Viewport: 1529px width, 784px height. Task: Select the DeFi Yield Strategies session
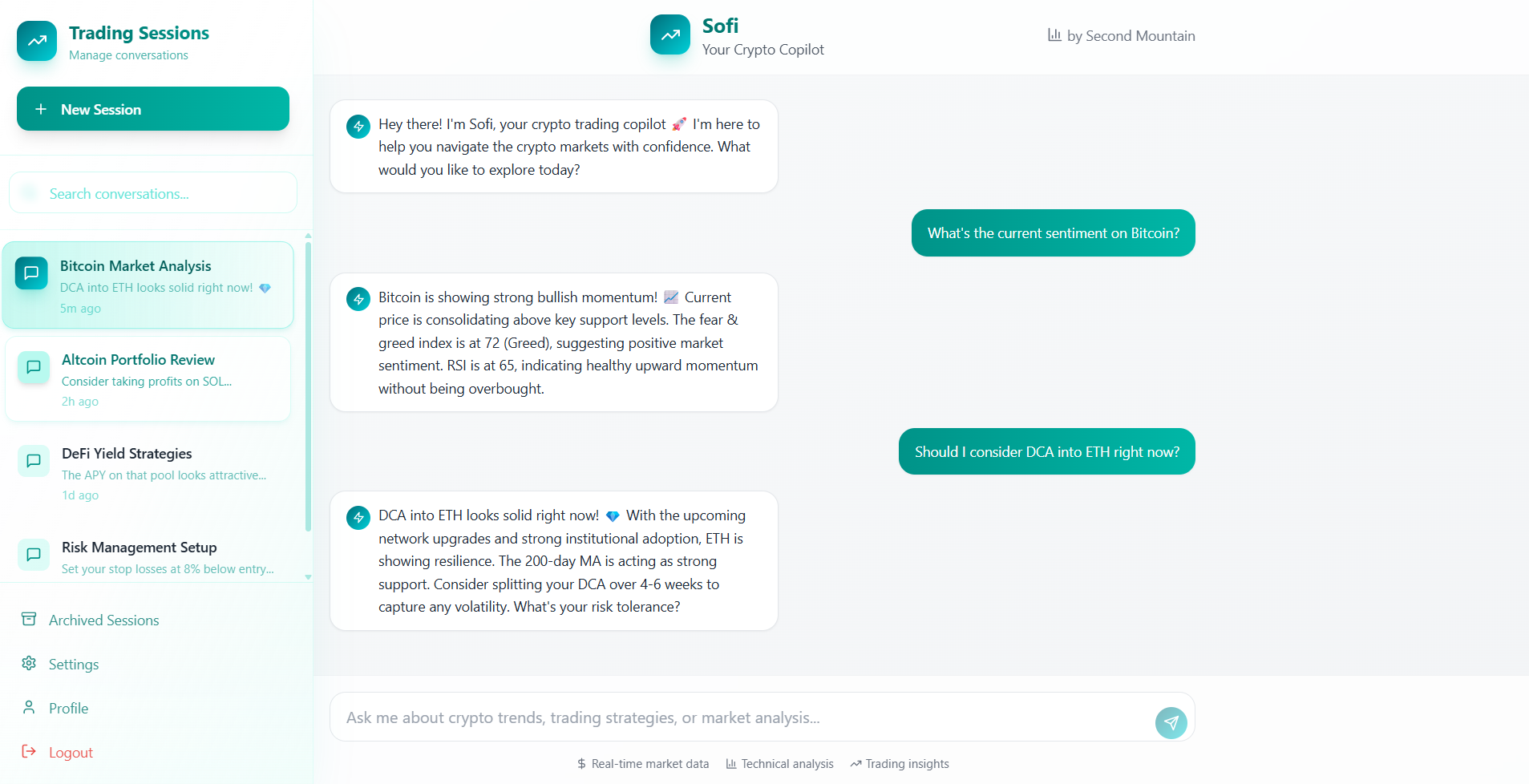[148, 473]
